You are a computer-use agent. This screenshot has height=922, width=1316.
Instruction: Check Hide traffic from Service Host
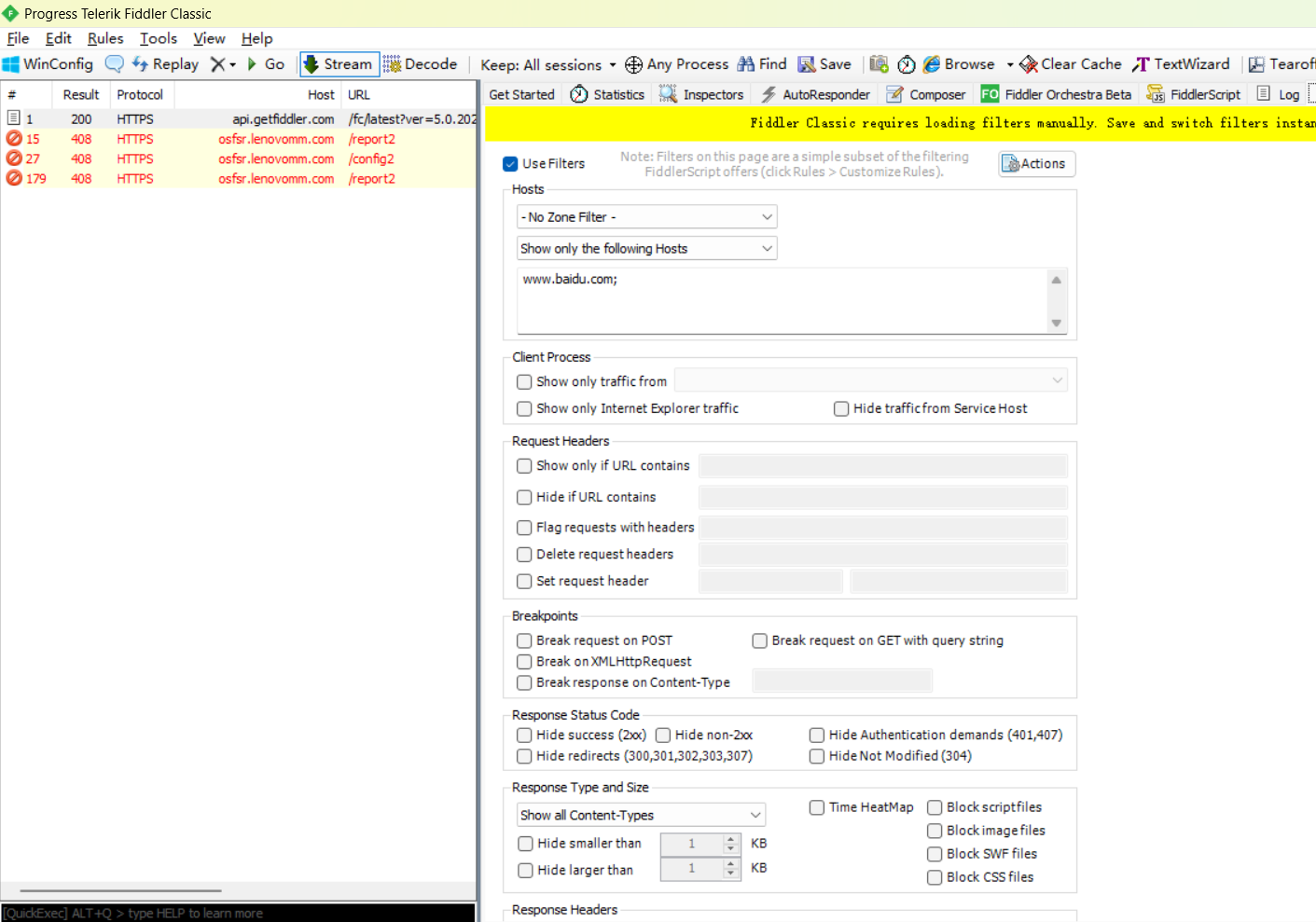pyautogui.click(x=841, y=408)
